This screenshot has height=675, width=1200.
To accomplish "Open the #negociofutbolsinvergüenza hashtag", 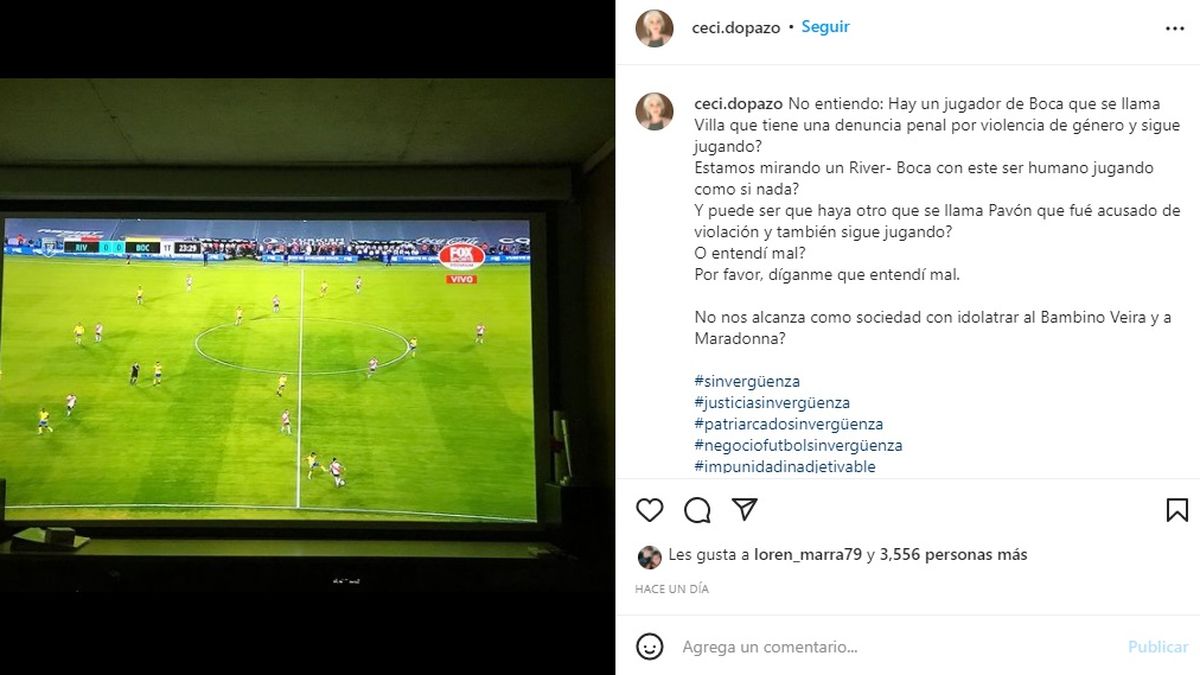I will point(798,445).
